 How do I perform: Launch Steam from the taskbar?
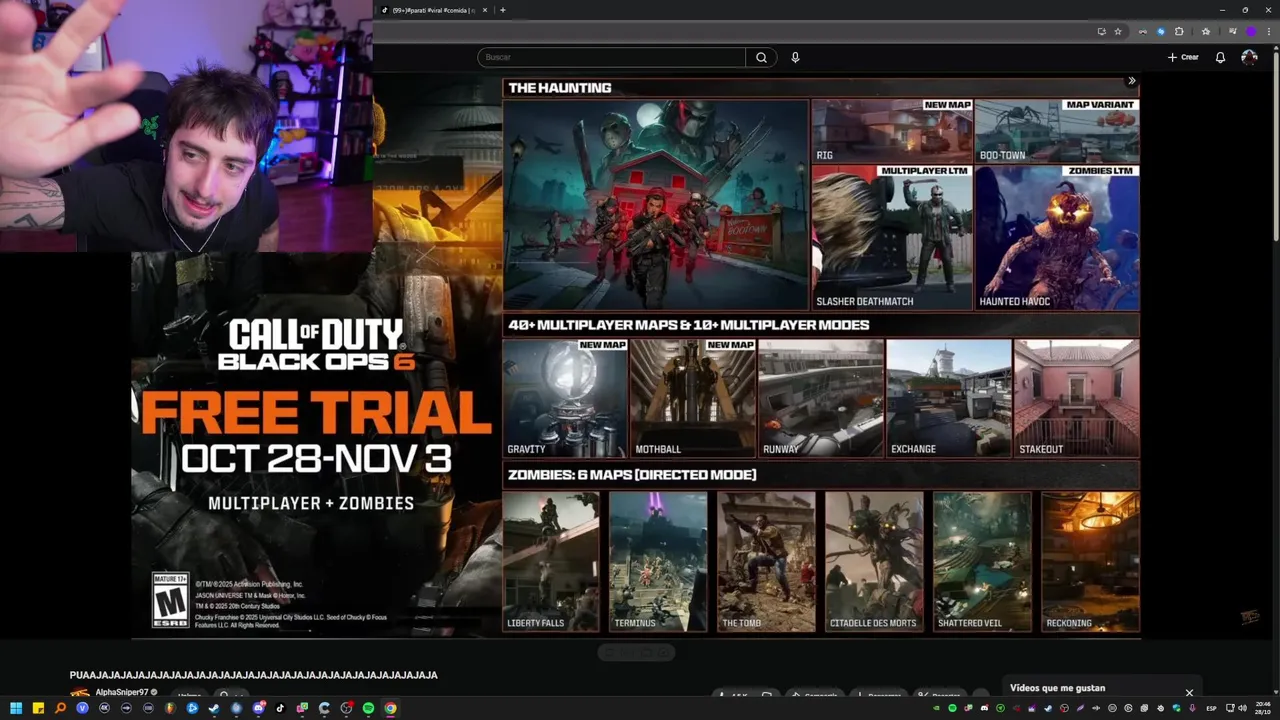[214, 708]
